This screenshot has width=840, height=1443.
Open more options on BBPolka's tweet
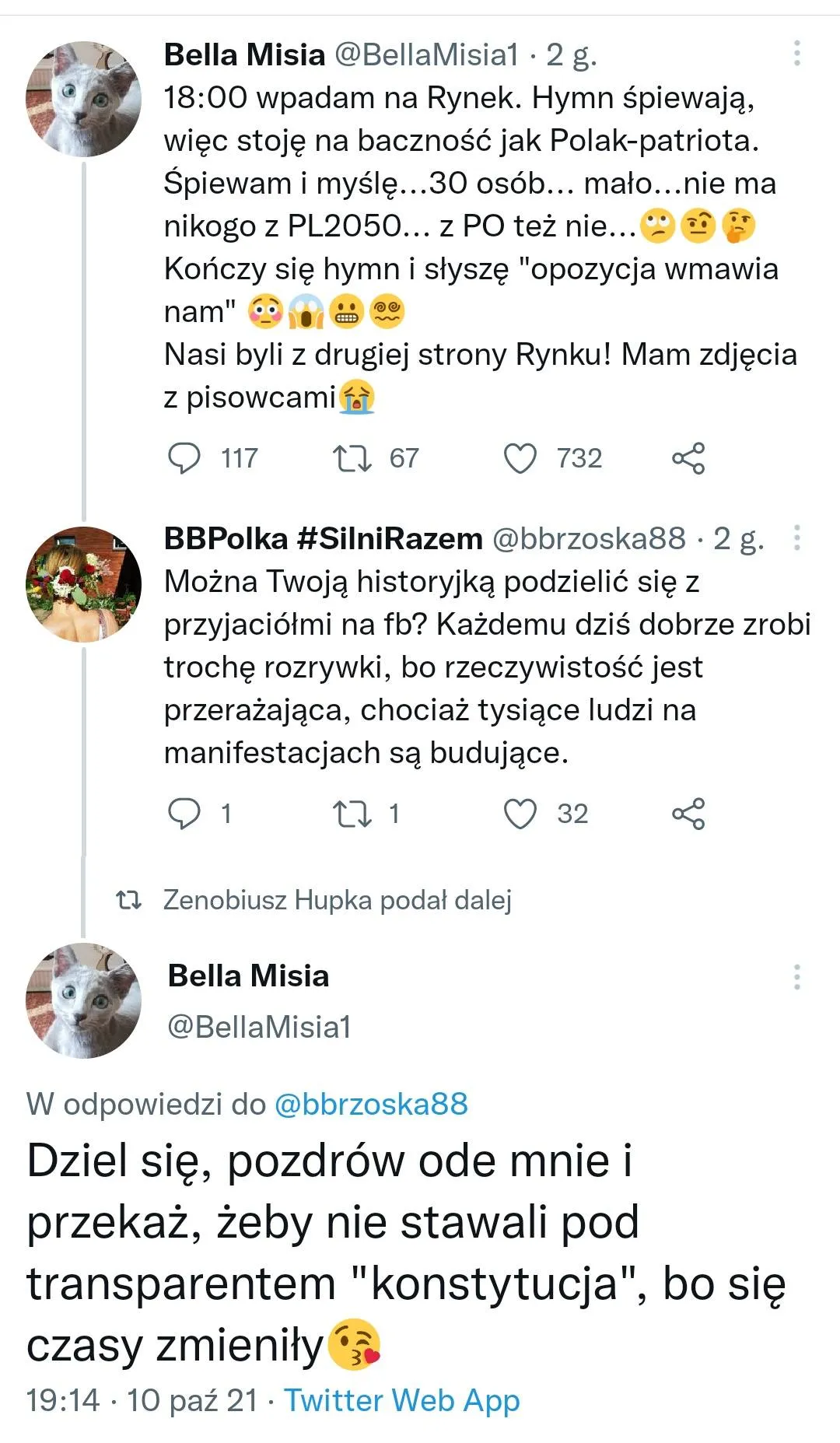point(798,537)
